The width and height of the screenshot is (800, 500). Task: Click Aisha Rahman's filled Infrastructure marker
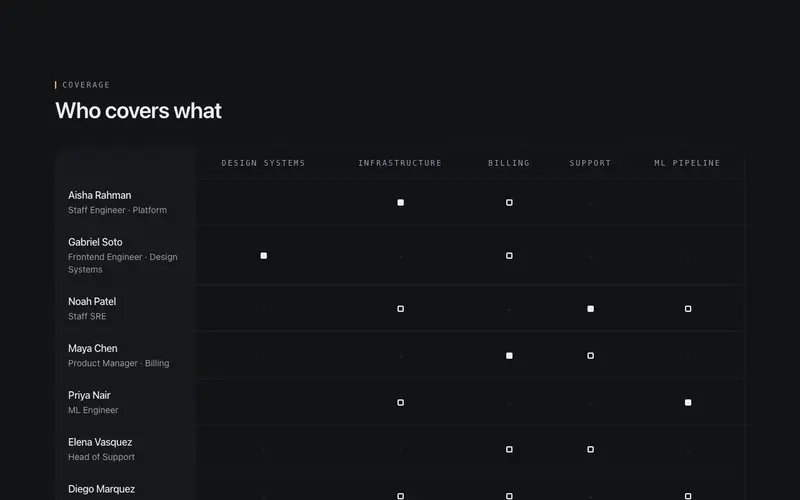(401, 203)
